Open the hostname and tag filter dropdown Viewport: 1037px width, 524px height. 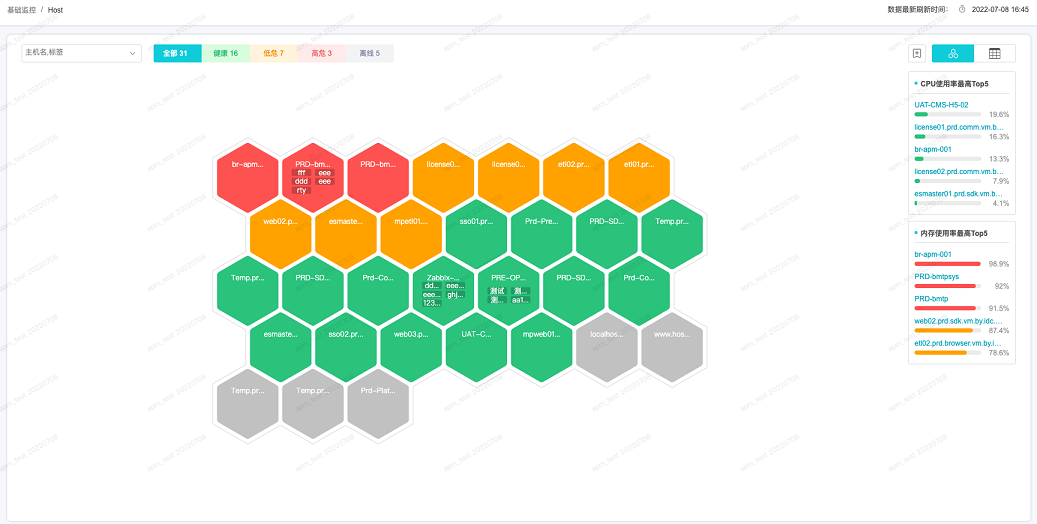coord(81,53)
